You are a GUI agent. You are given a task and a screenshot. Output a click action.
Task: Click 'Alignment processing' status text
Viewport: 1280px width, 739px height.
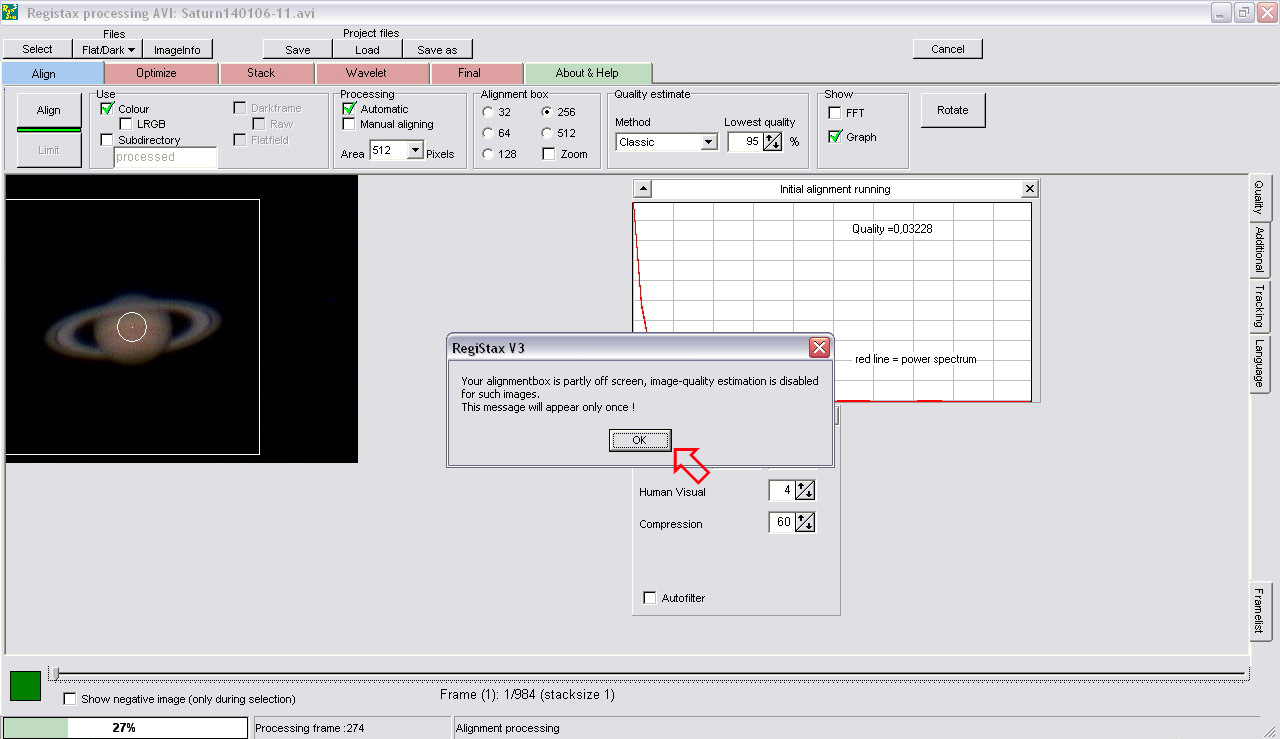[x=508, y=728]
